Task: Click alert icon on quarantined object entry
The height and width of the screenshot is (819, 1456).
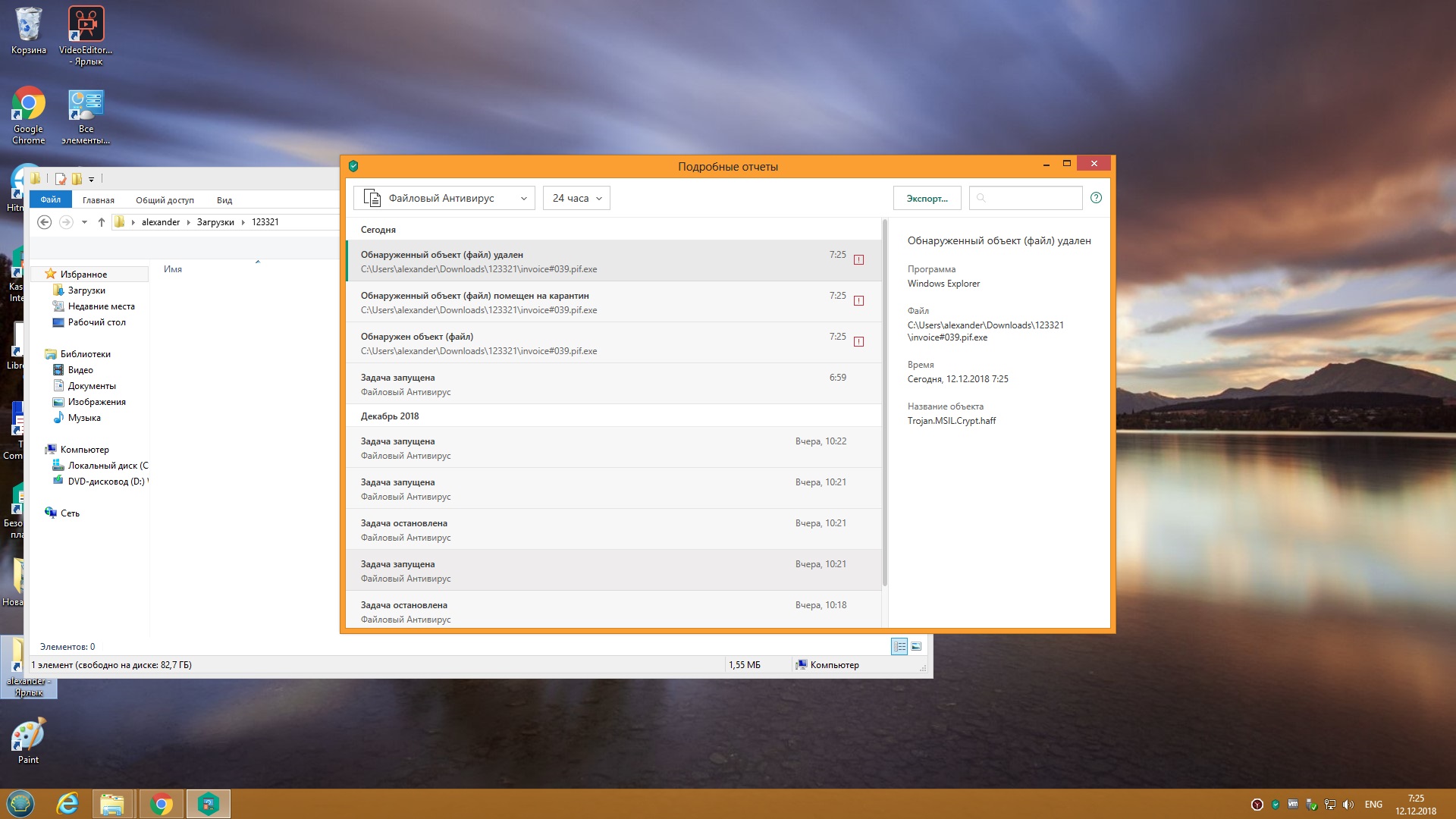Action: coord(858,301)
